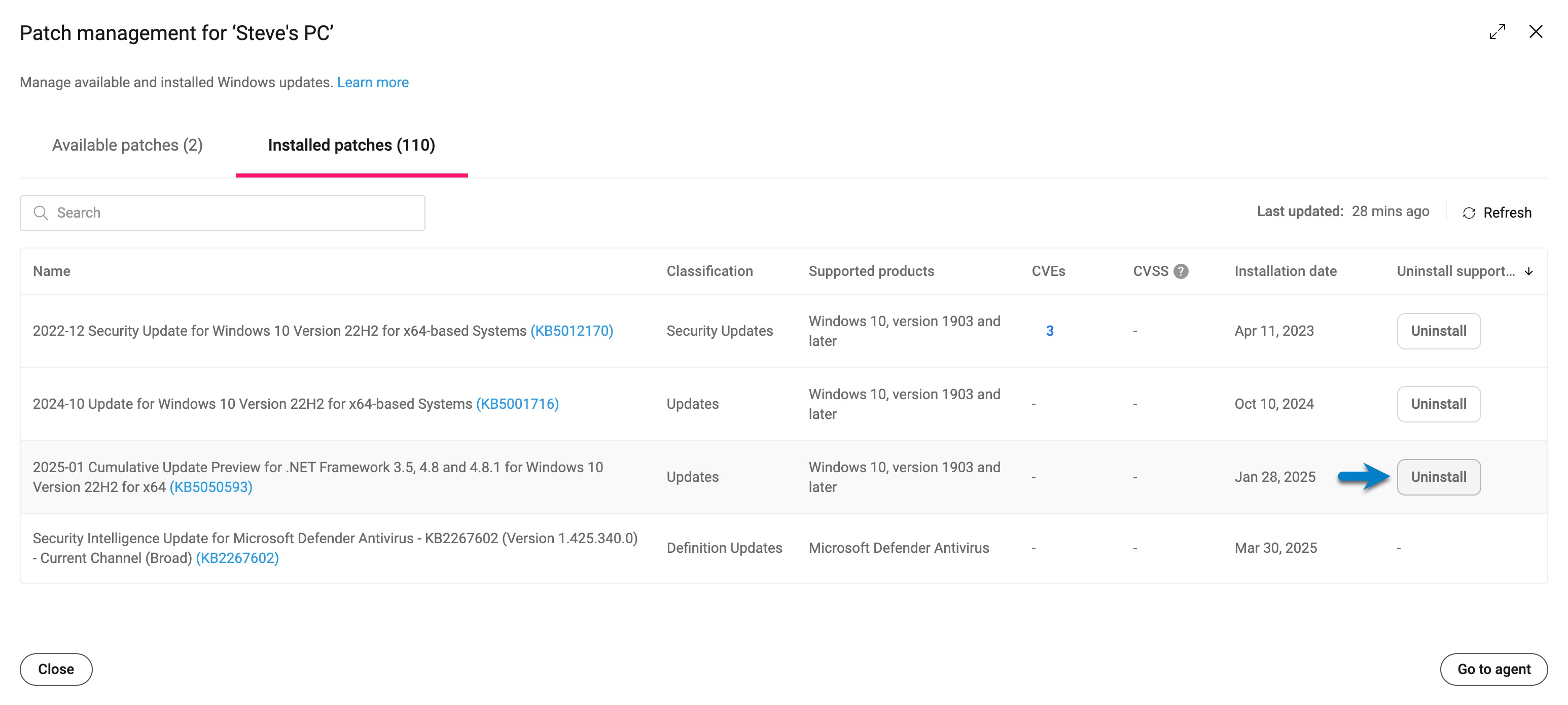Click the 'Patch management for Steve's PC' title
Image resolution: width=1568 pixels, height=705 pixels.
click(176, 33)
